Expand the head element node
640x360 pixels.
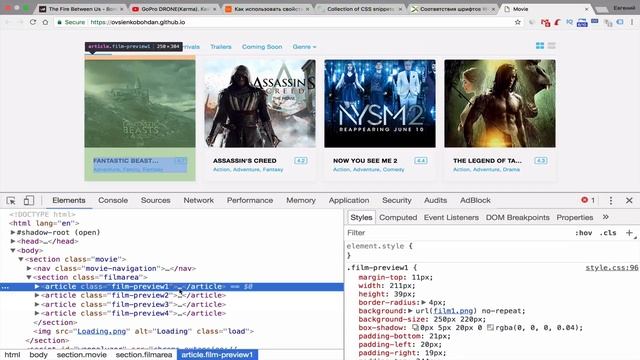coord(13,241)
